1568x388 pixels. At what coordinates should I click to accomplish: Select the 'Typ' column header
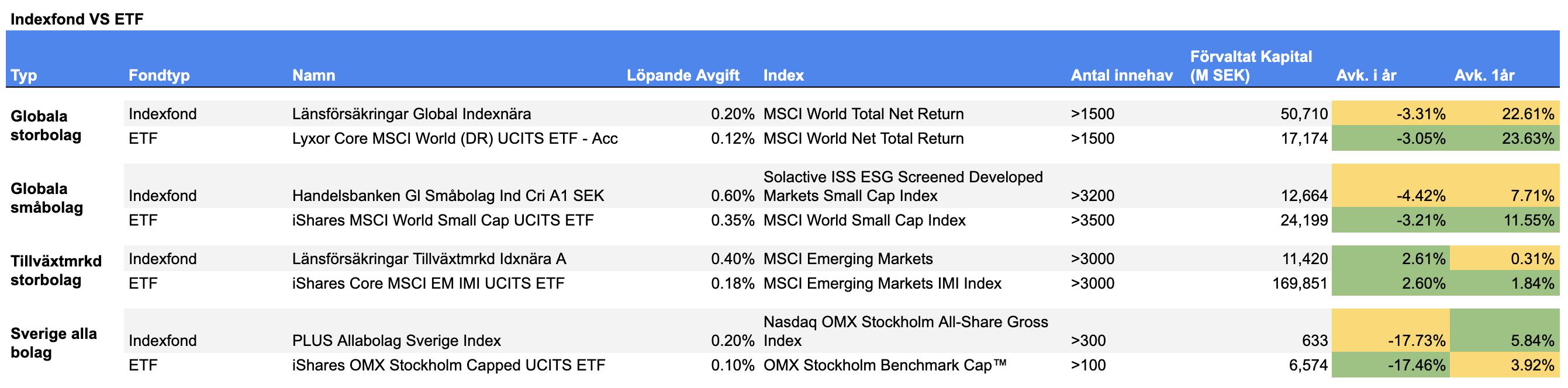(x=24, y=75)
